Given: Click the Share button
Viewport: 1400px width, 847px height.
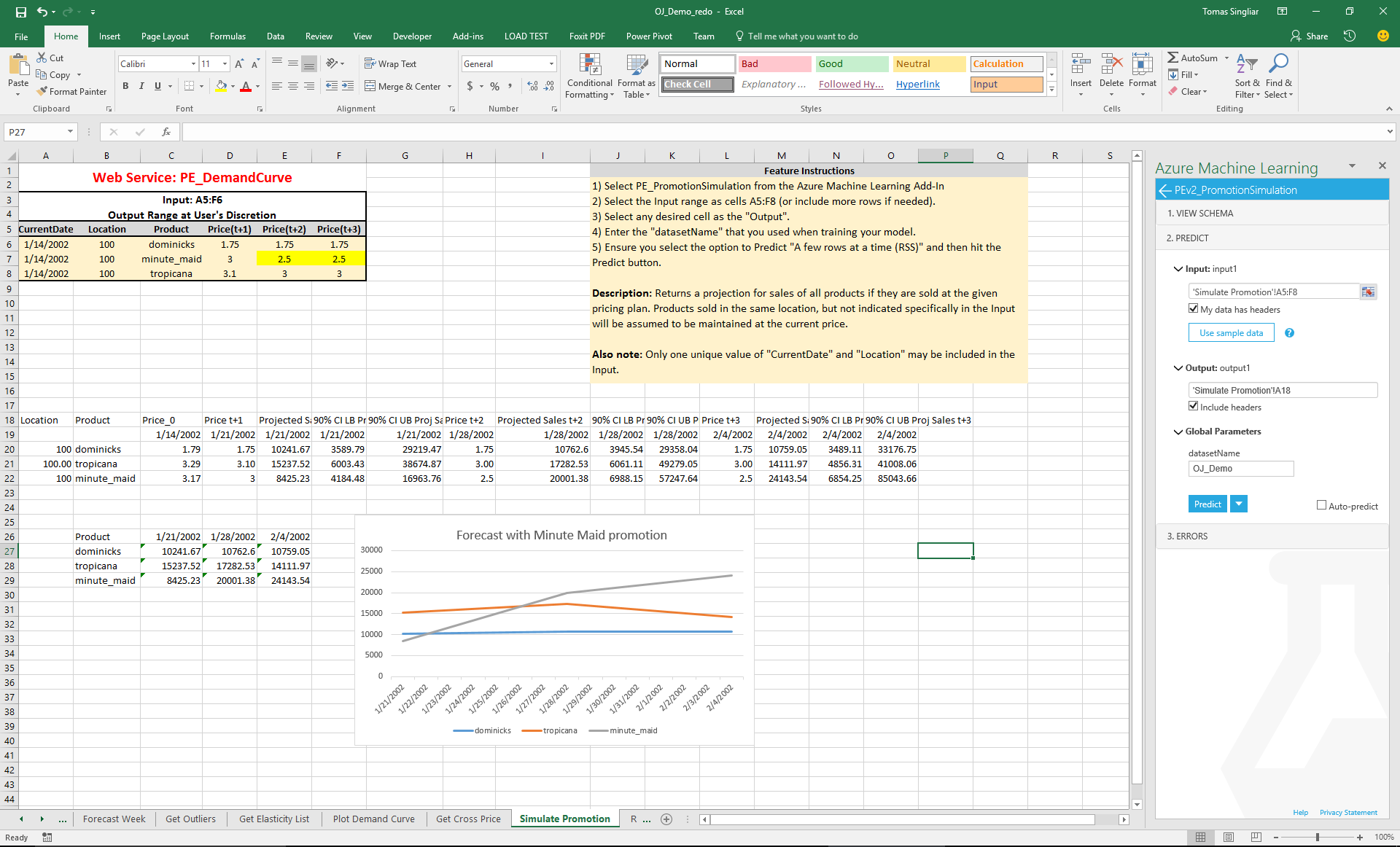Looking at the screenshot, I should point(1309,36).
